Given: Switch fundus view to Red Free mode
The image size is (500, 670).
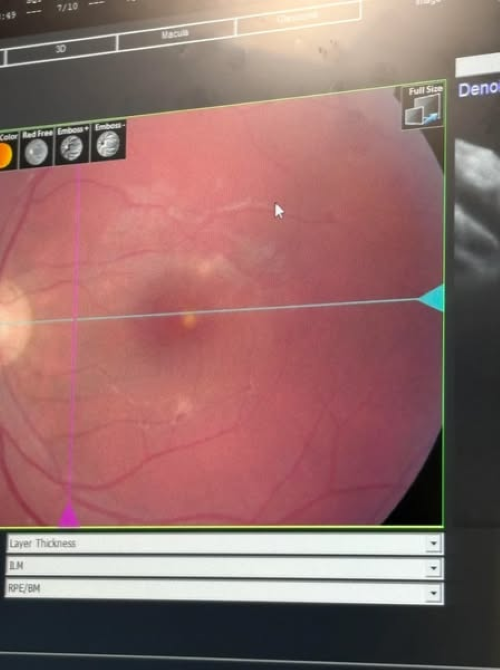Looking at the screenshot, I should 37,147.
